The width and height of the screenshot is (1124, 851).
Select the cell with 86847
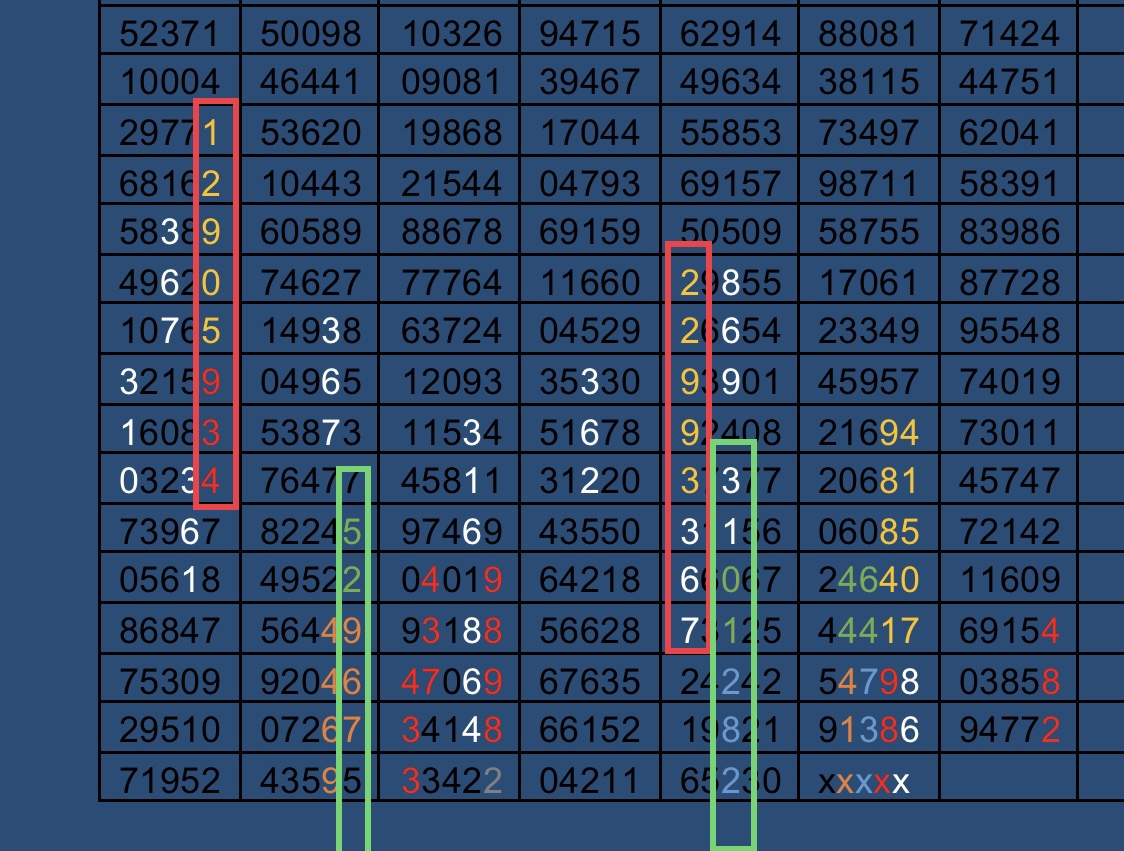(169, 630)
